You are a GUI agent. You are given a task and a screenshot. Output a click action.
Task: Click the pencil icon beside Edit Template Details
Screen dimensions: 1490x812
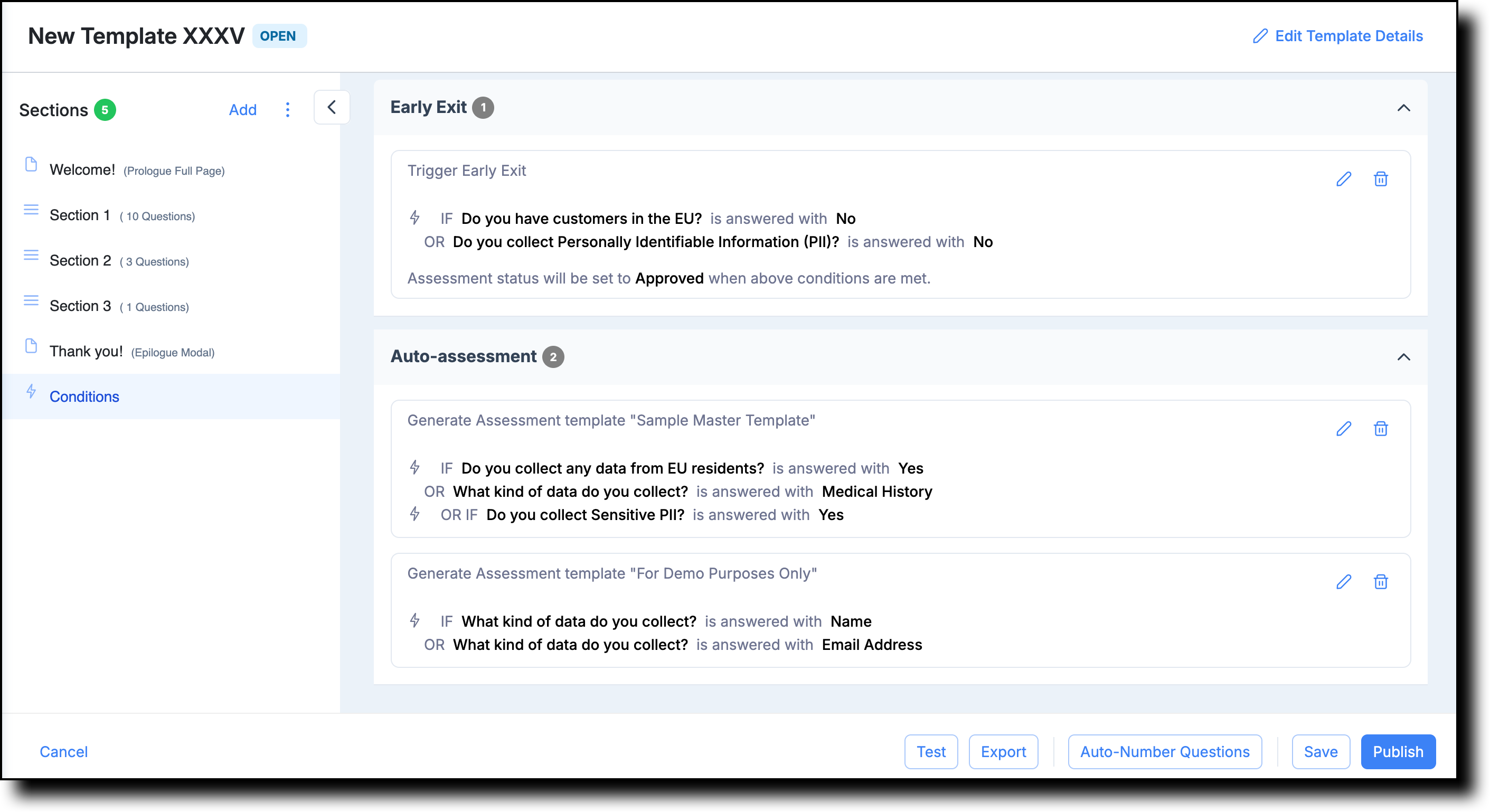coord(1260,36)
